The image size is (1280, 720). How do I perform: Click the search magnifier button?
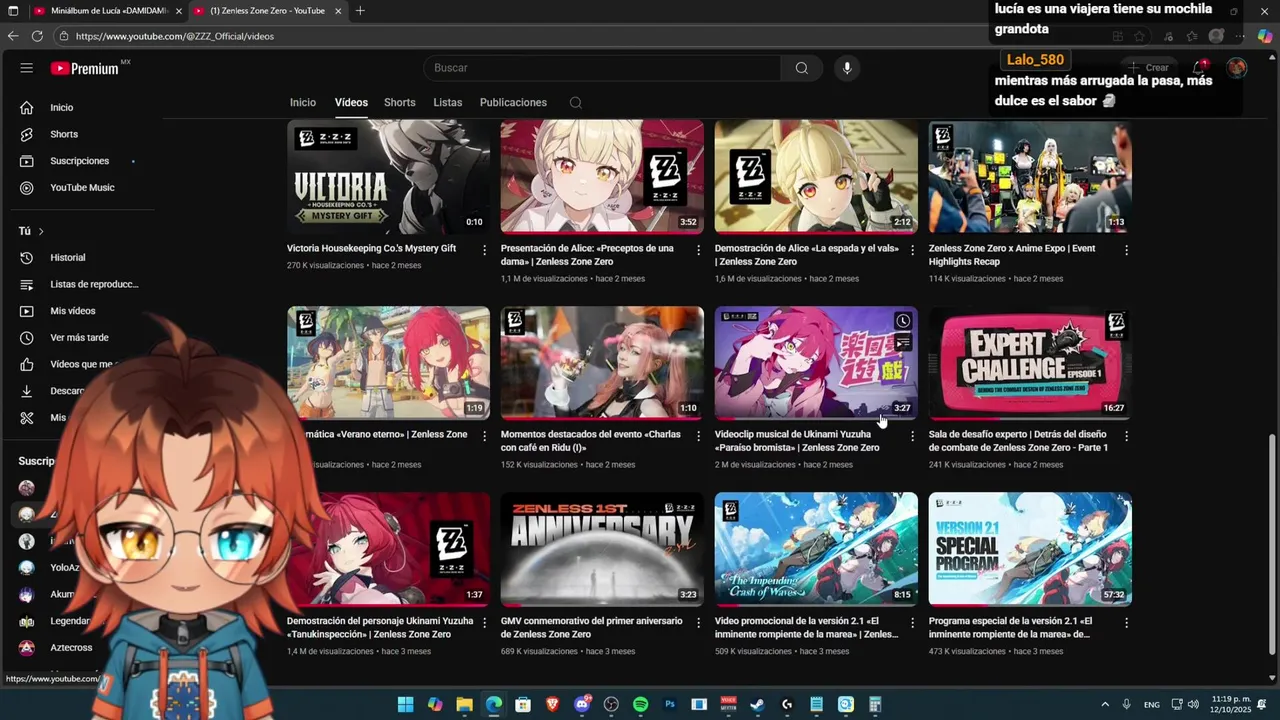click(x=801, y=68)
